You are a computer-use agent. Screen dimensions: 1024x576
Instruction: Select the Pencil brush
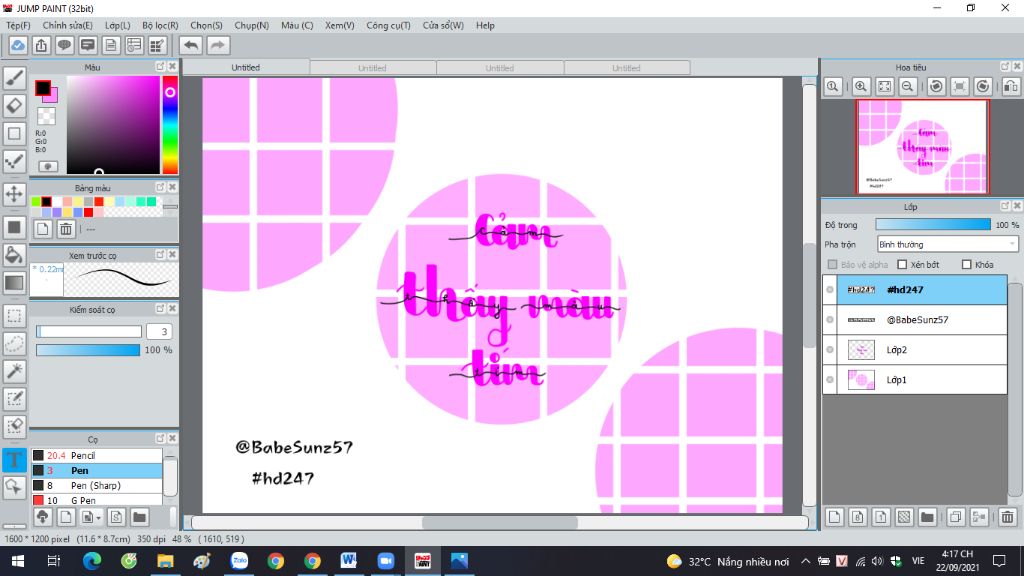[x=97, y=455]
